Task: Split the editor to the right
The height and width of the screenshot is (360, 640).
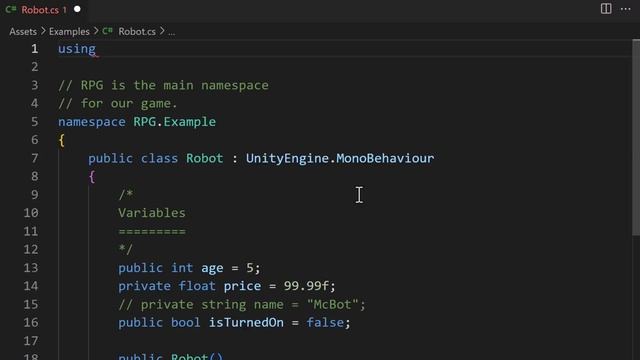Action: coord(606,9)
